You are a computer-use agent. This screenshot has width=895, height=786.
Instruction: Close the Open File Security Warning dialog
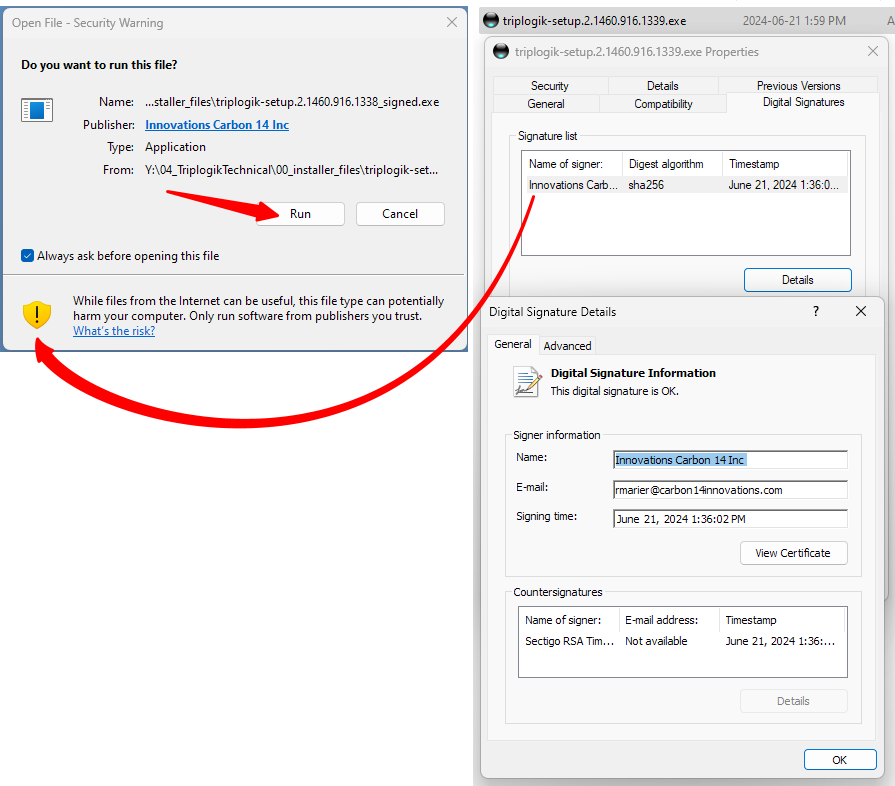[451, 22]
